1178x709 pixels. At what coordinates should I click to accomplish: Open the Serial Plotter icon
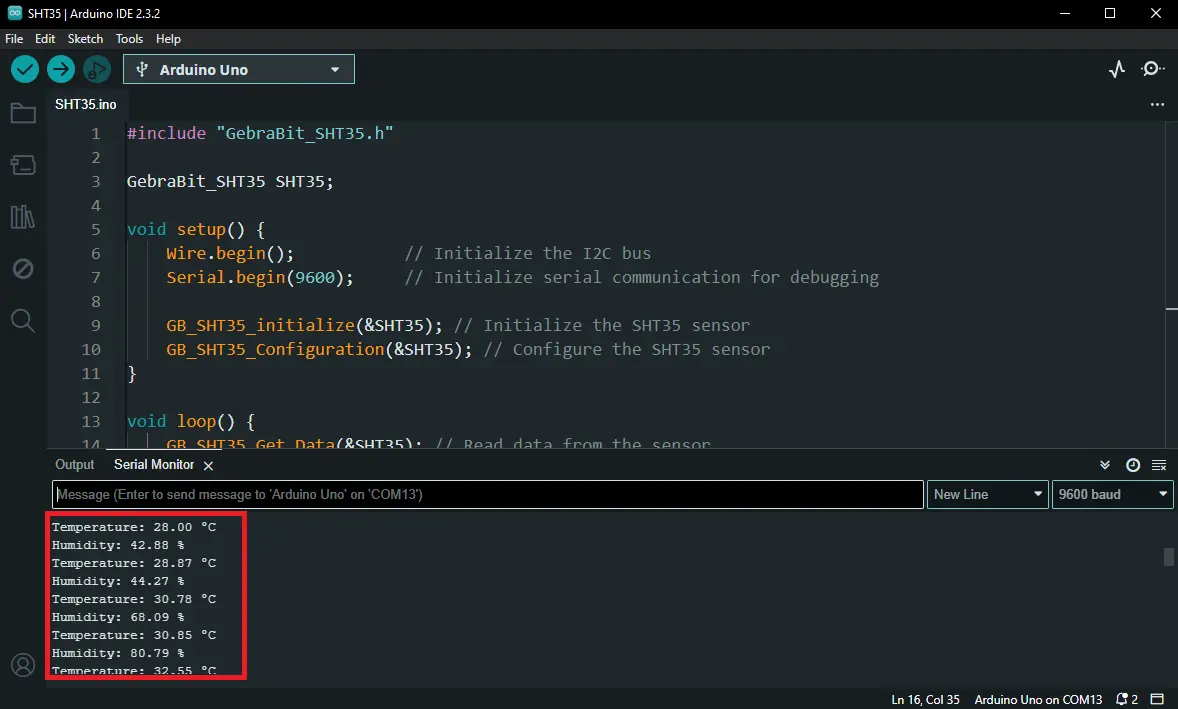pyautogui.click(x=1117, y=69)
